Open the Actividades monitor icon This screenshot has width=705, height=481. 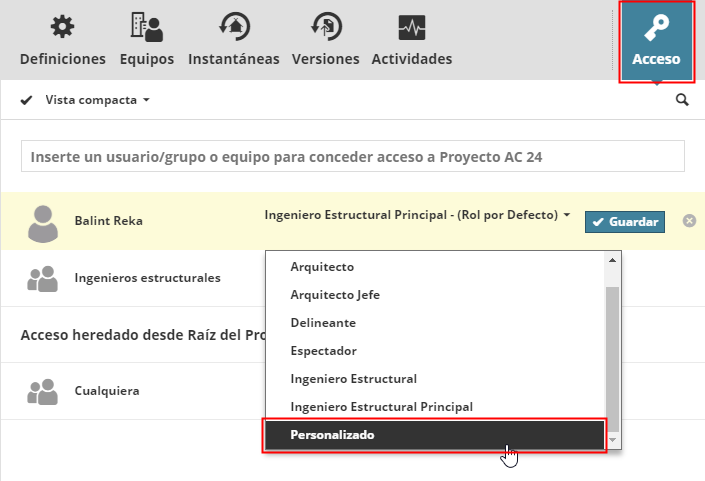click(x=411, y=27)
